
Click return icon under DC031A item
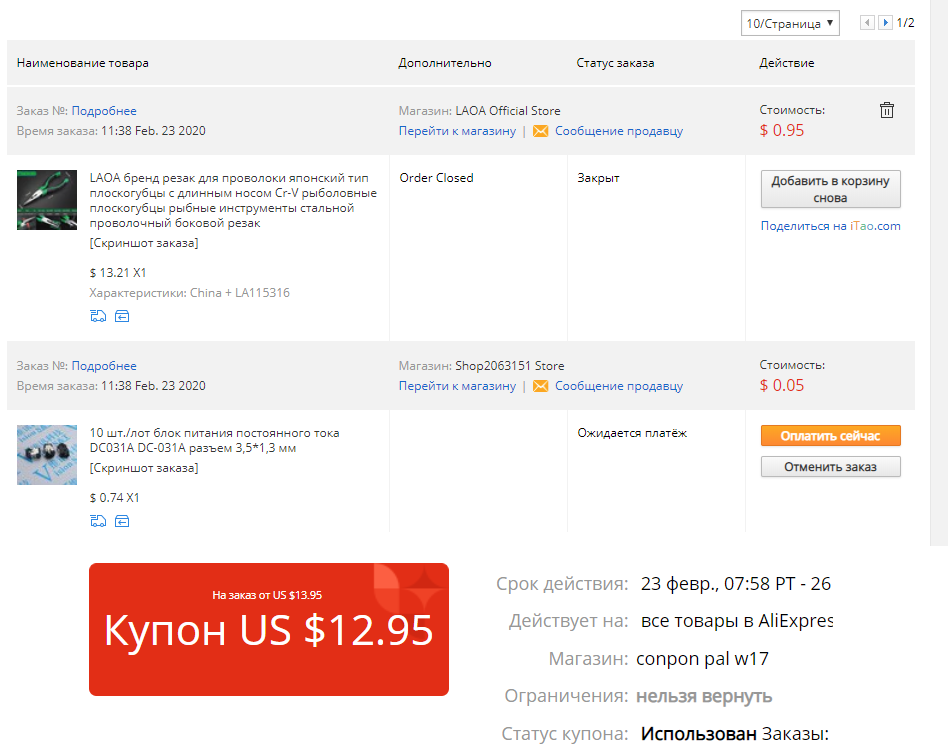pyautogui.click(x=122, y=521)
